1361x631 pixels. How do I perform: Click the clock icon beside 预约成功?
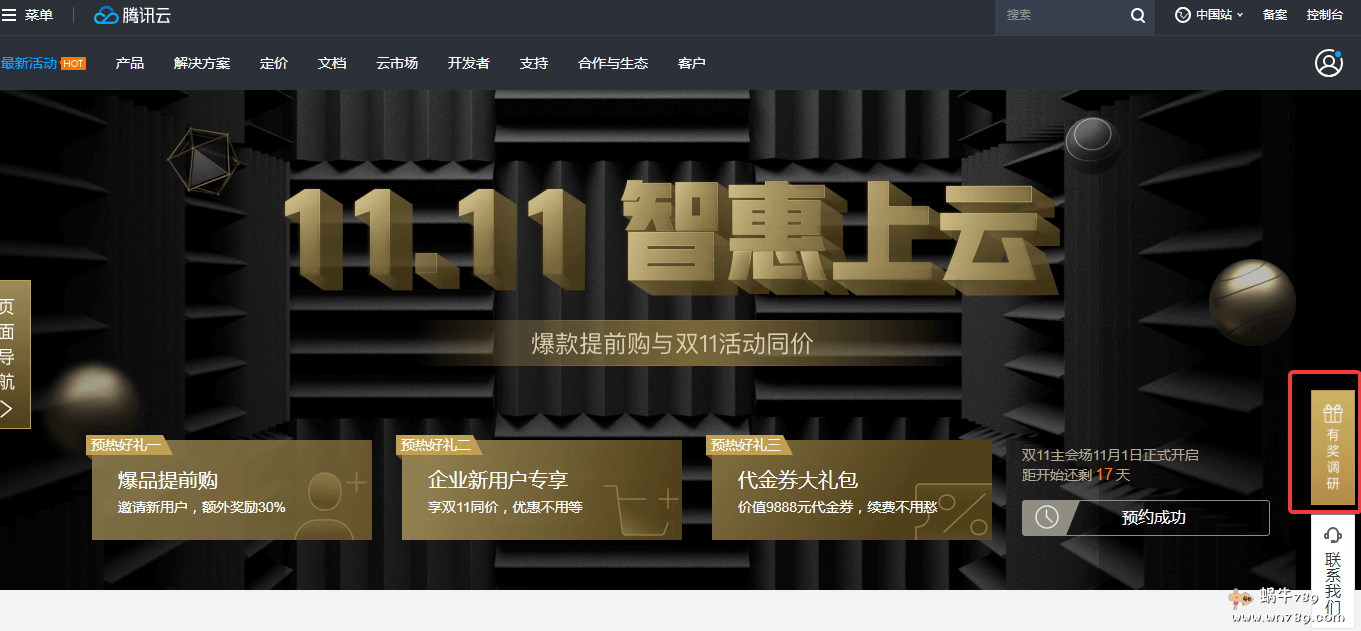(x=1046, y=518)
